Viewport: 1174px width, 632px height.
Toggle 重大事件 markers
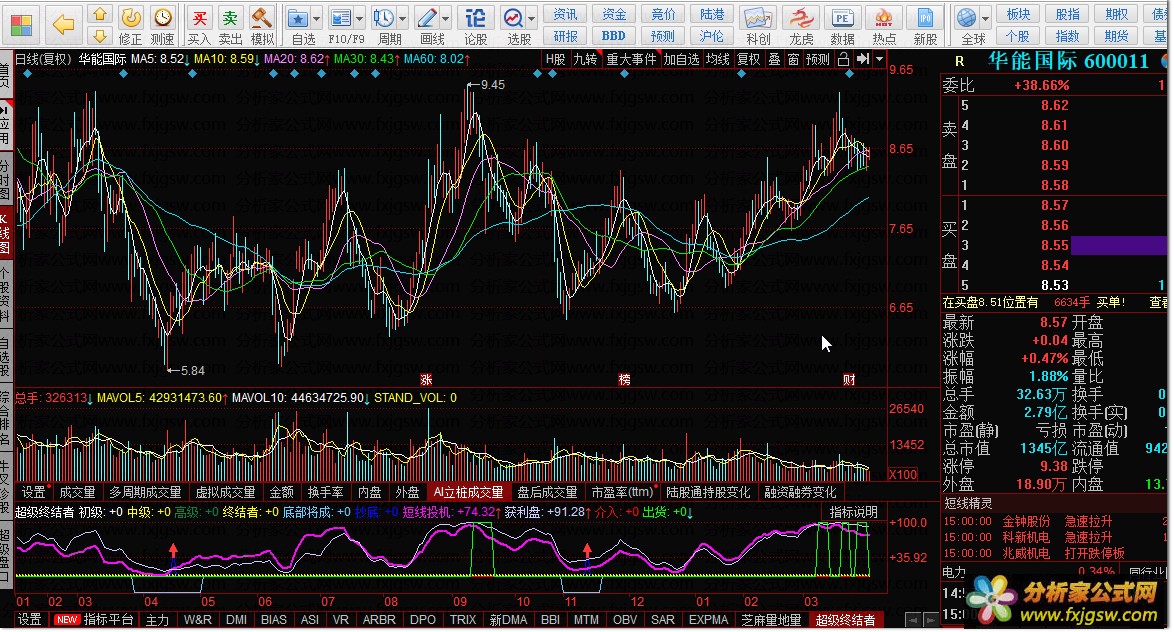pos(631,59)
